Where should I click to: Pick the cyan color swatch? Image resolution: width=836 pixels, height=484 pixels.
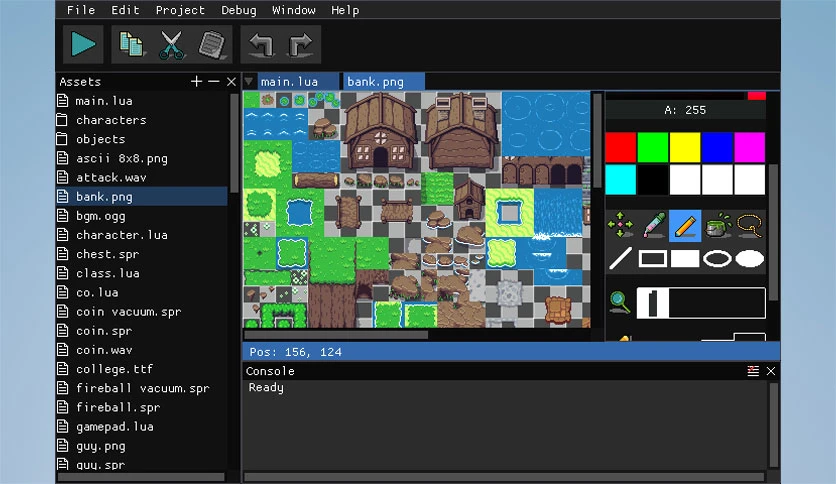[x=621, y=180]
